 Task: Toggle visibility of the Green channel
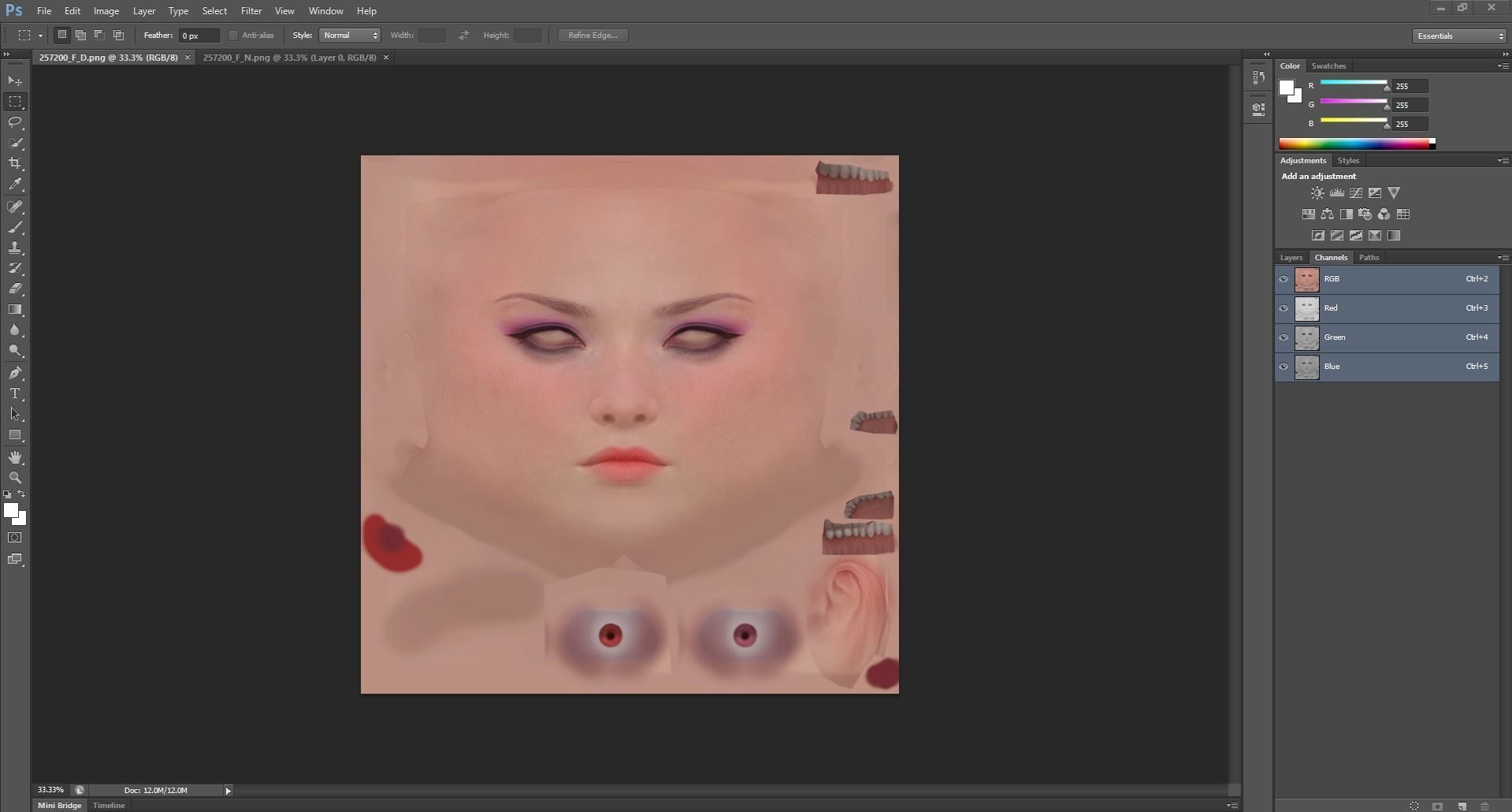click(1284, 337)
